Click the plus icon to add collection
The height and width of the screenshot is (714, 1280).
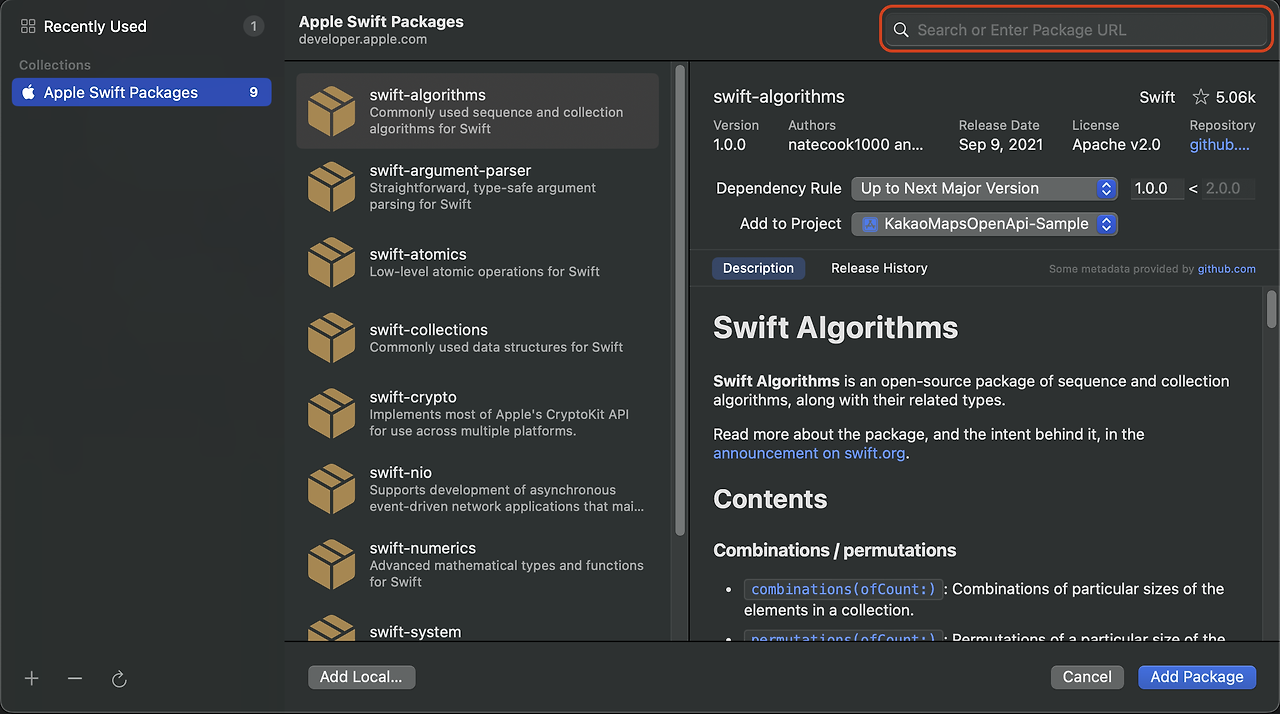32,678
